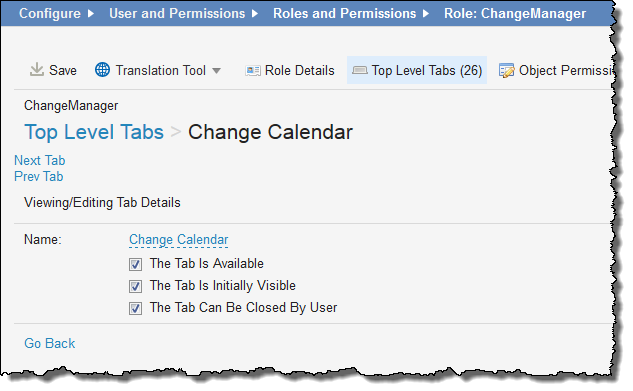Viewport: 633px width, 391px height.
Task: Expand the arrow after Configure breadcrumb
Action: tap(91, 13)
